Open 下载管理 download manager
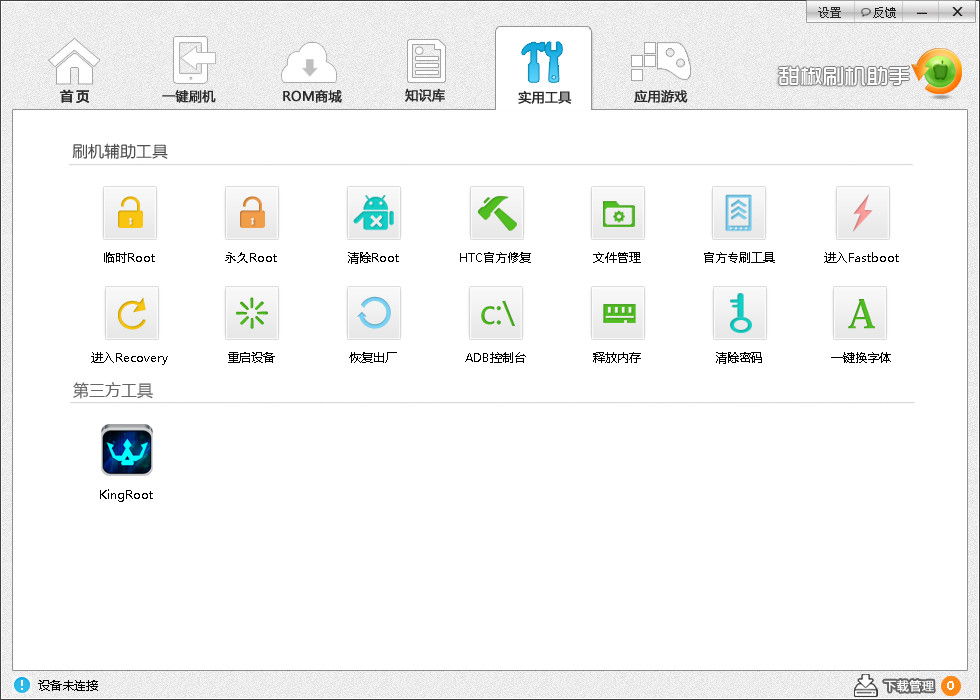The image size is (980, 700). click(x=908, y=686)
